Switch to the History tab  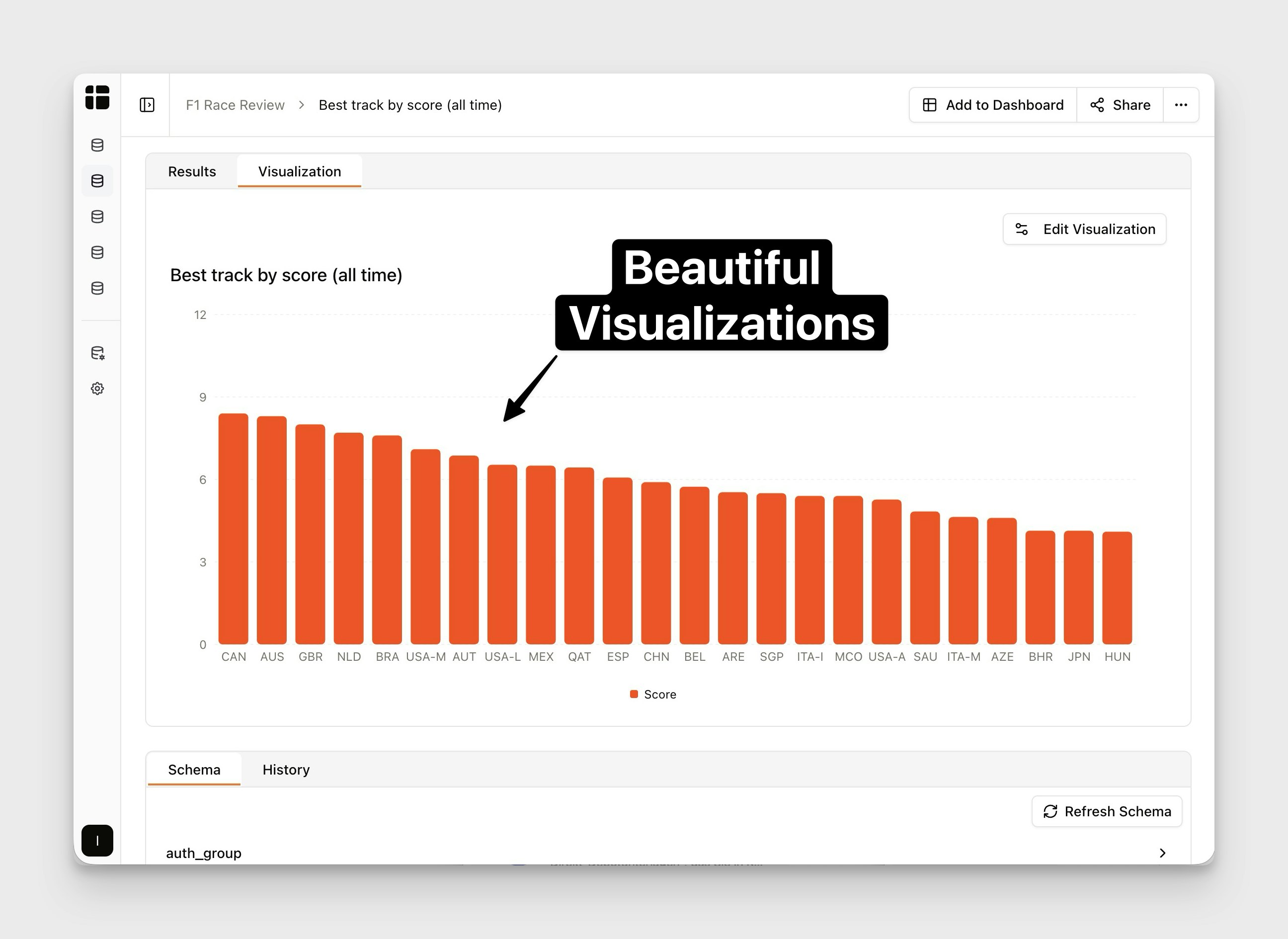click(x=286, y=770)
